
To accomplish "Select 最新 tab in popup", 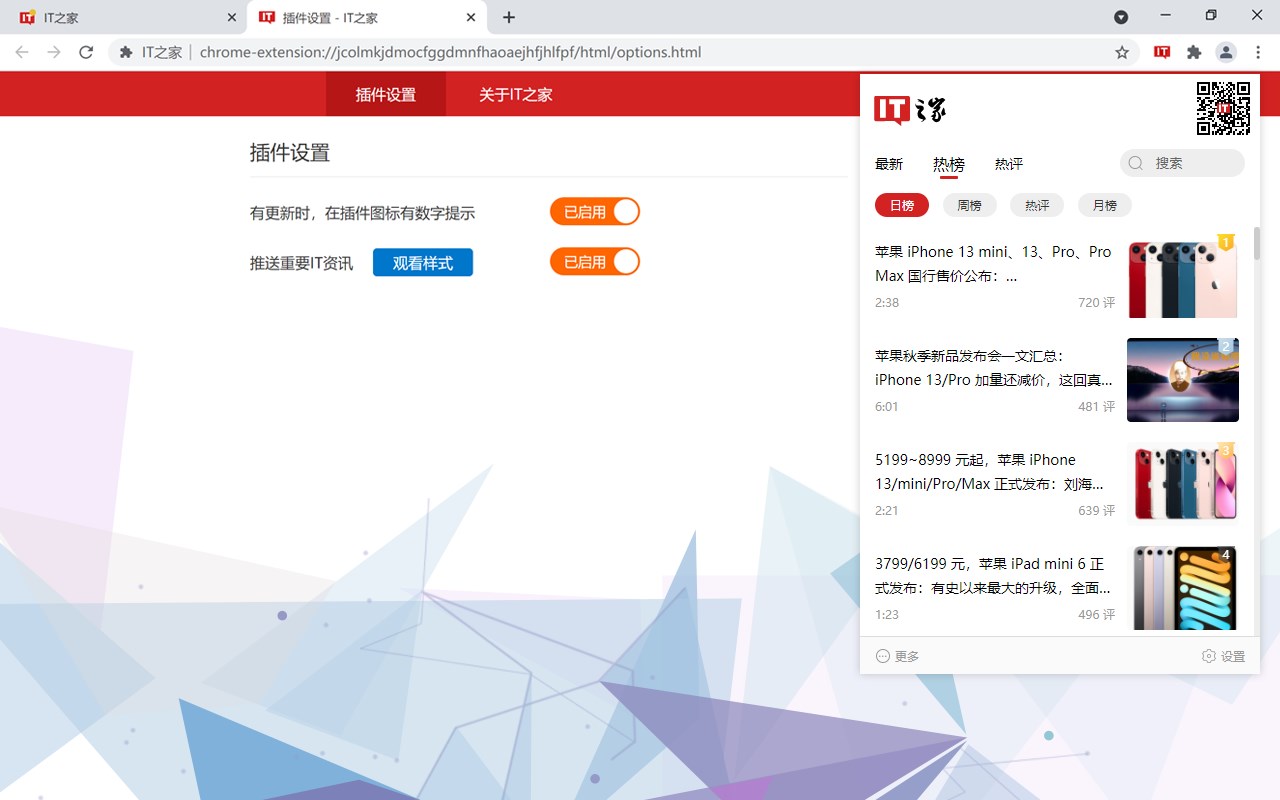I will [x=889, y=164].
